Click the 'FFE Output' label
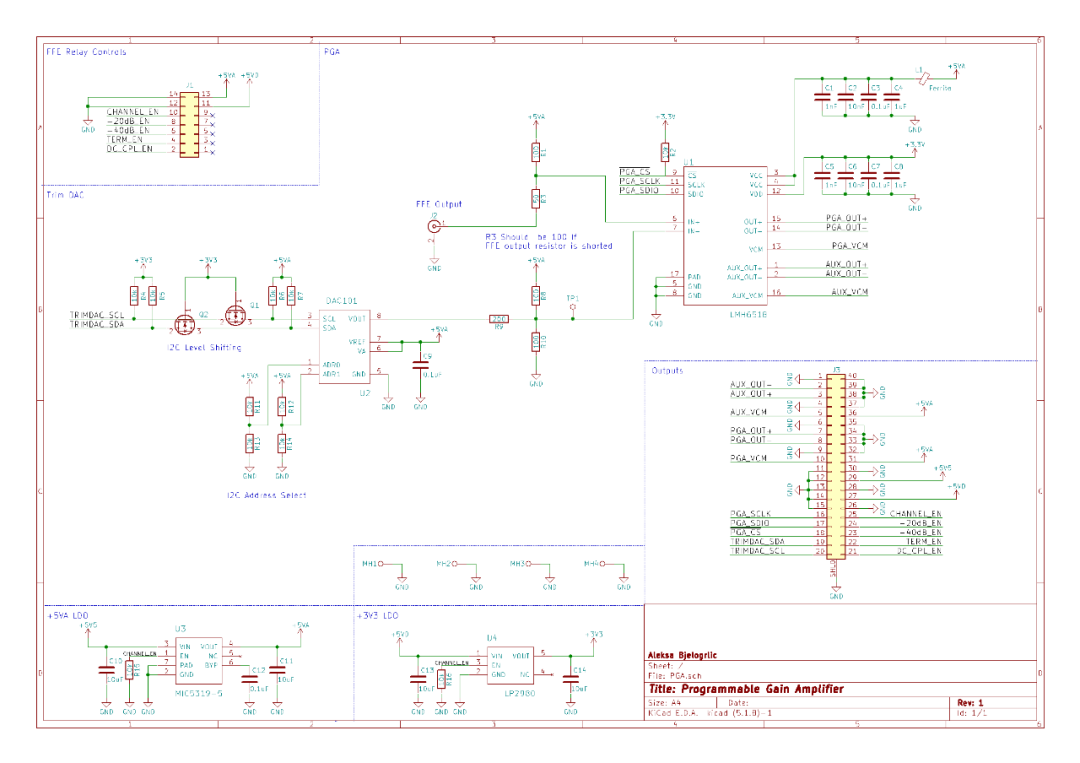Screen dimensions: 1080x763 coord(439,204)
